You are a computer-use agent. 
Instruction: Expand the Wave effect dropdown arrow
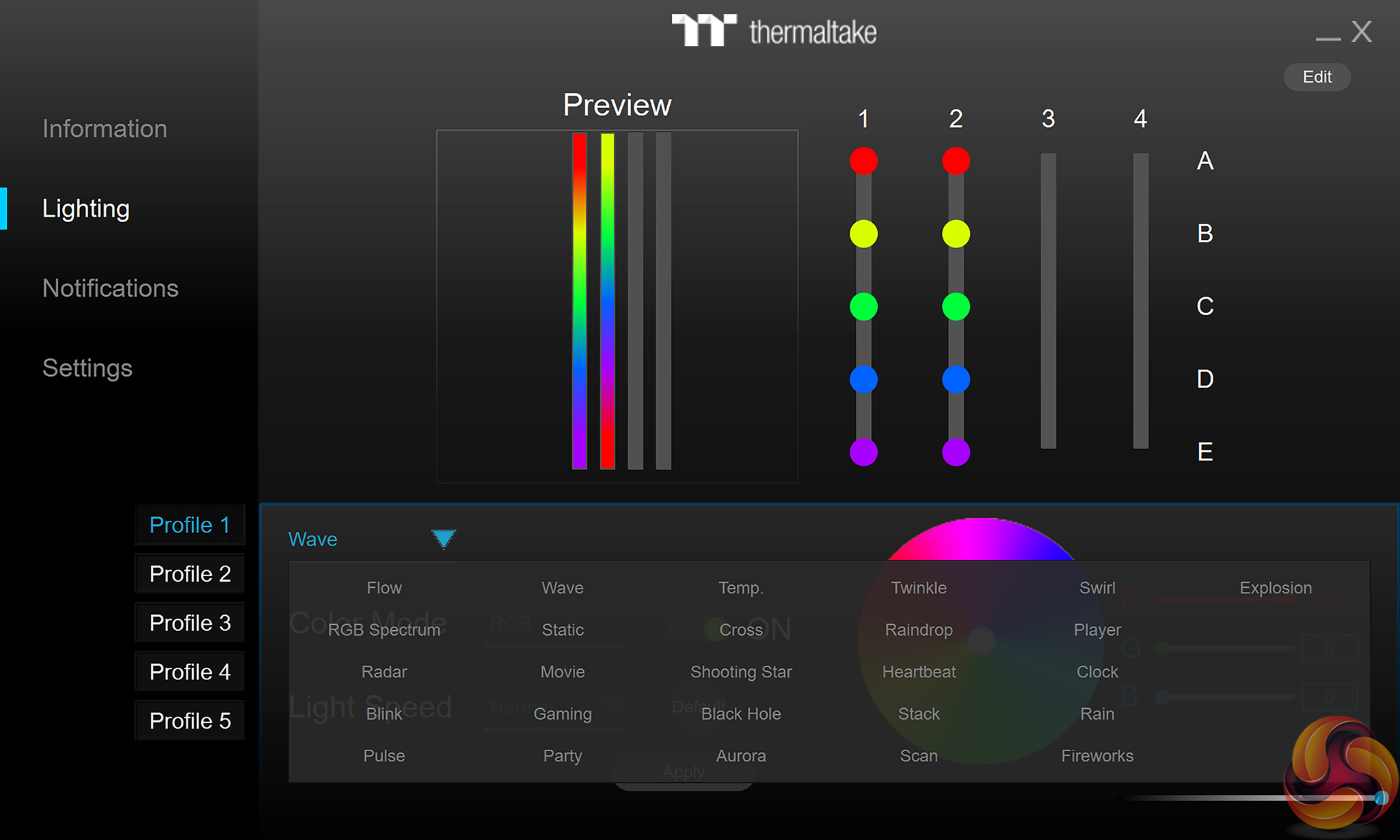tap(443, 539)
